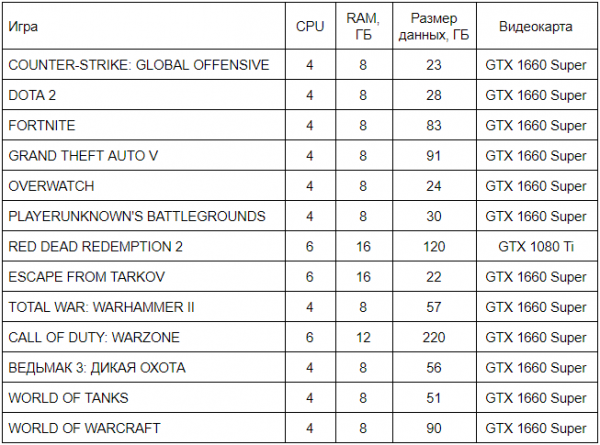Select the DOTA 2 game cell
This screenshot has height=445, width=600.
[x=32, y=95]
